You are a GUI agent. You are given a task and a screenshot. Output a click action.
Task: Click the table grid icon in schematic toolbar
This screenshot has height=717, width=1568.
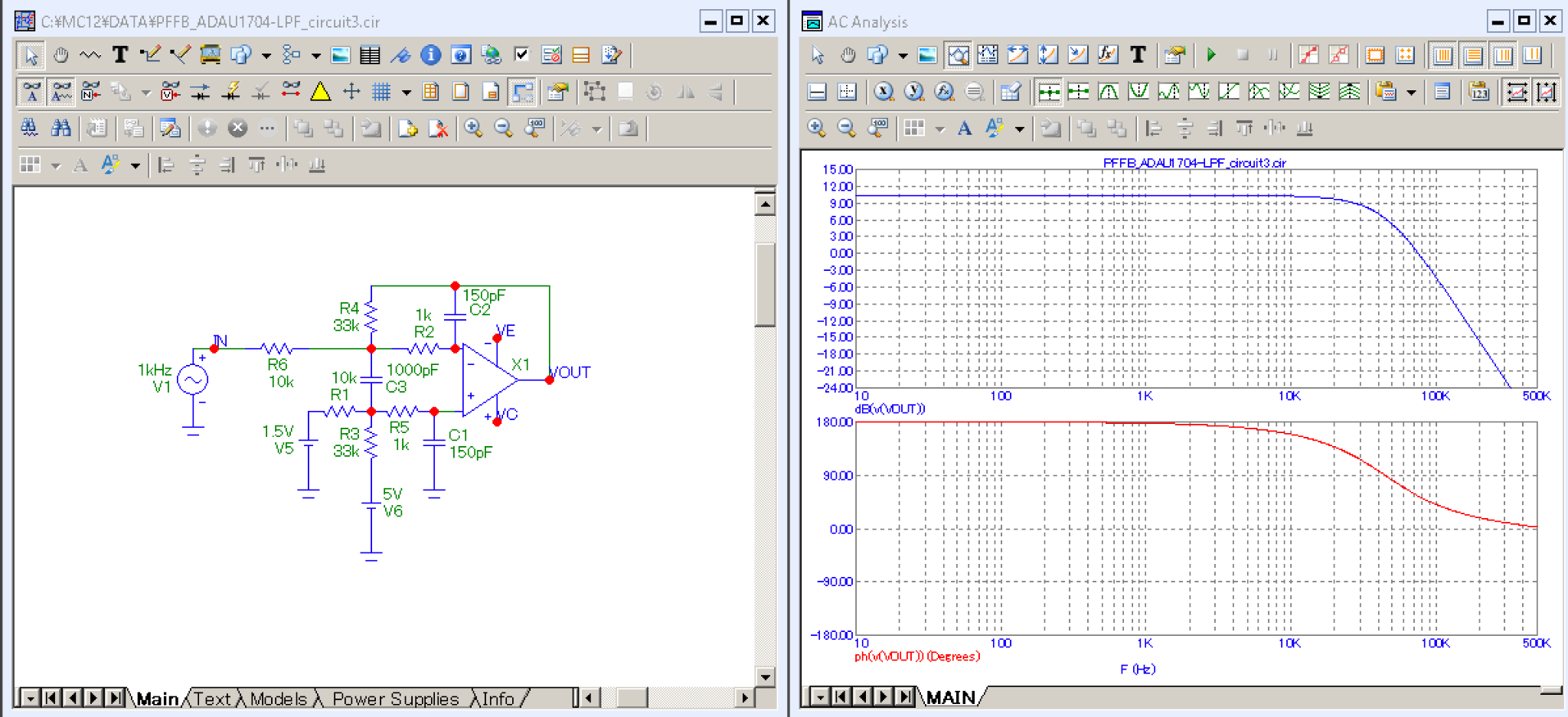click(371, 55)
